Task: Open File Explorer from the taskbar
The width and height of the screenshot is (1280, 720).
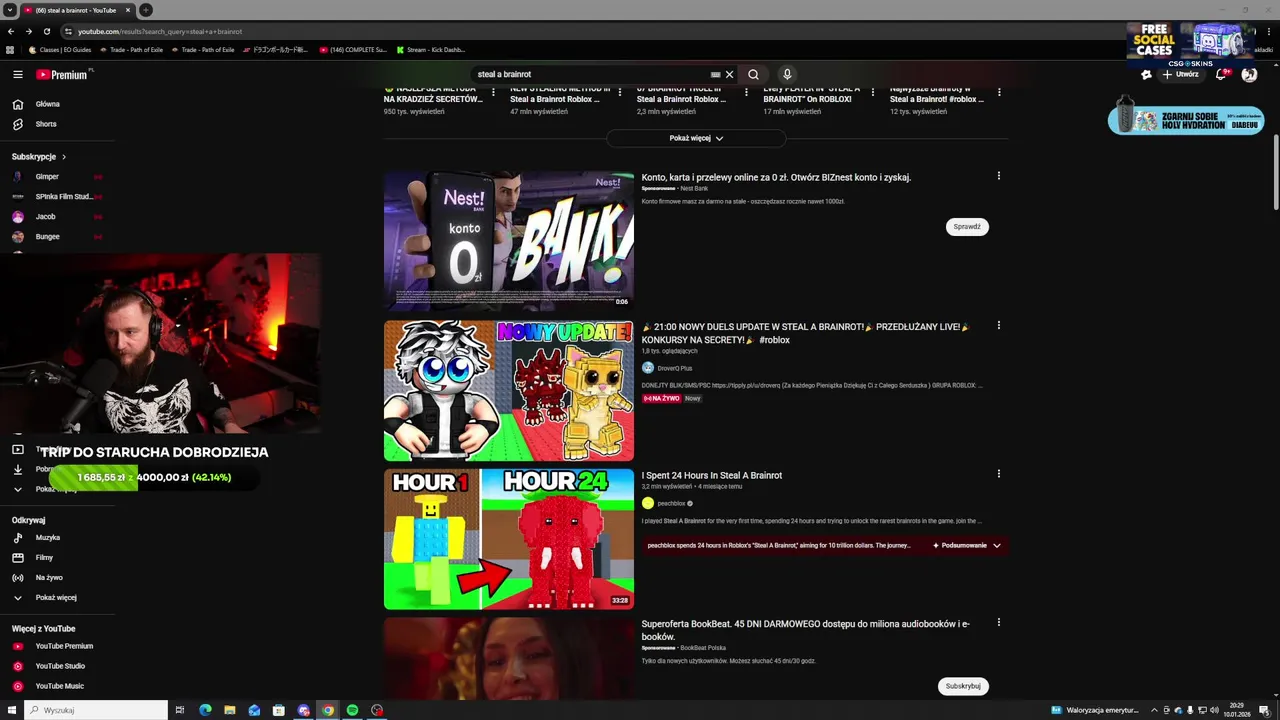Action: pos(229,710)
